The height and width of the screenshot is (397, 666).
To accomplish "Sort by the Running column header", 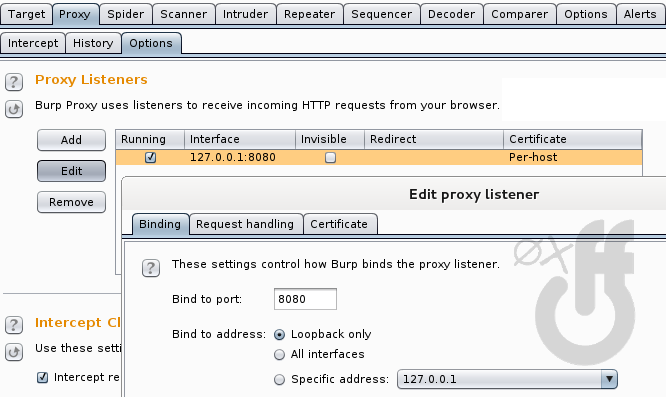I will (150, 139).
